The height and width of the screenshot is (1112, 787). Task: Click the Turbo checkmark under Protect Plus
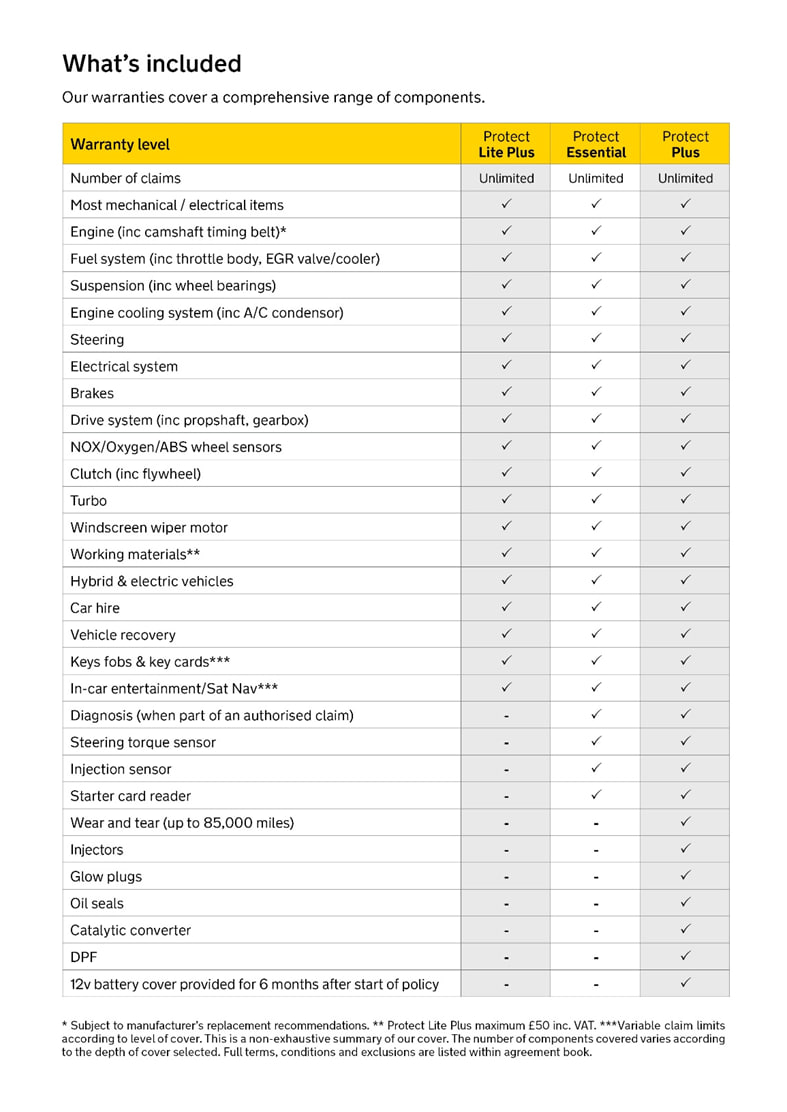tap(685, 500)
